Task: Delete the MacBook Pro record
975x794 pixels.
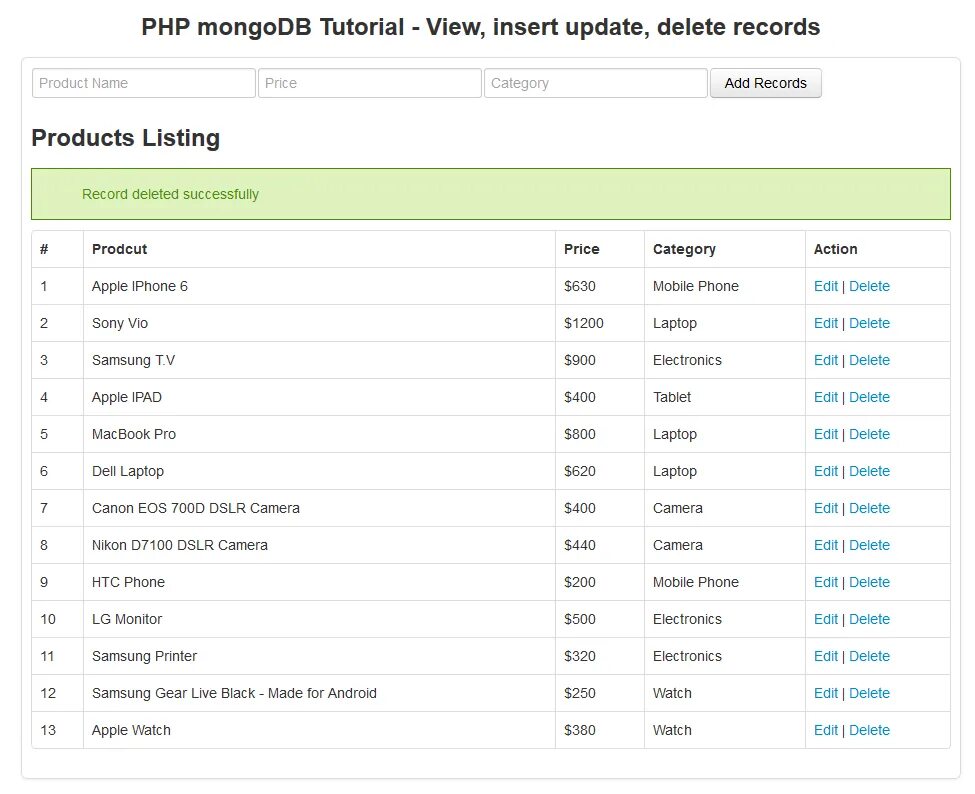Action: click(869, 434)
